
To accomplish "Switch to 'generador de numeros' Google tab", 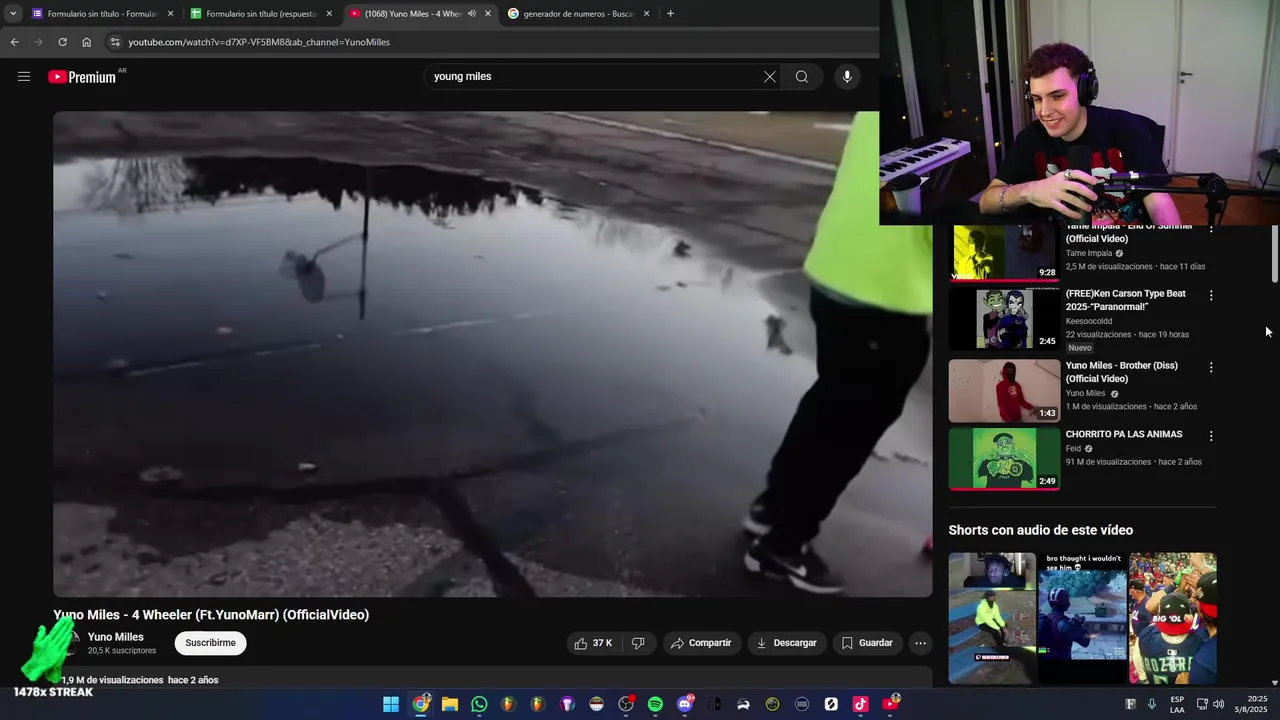I will 578,14.
